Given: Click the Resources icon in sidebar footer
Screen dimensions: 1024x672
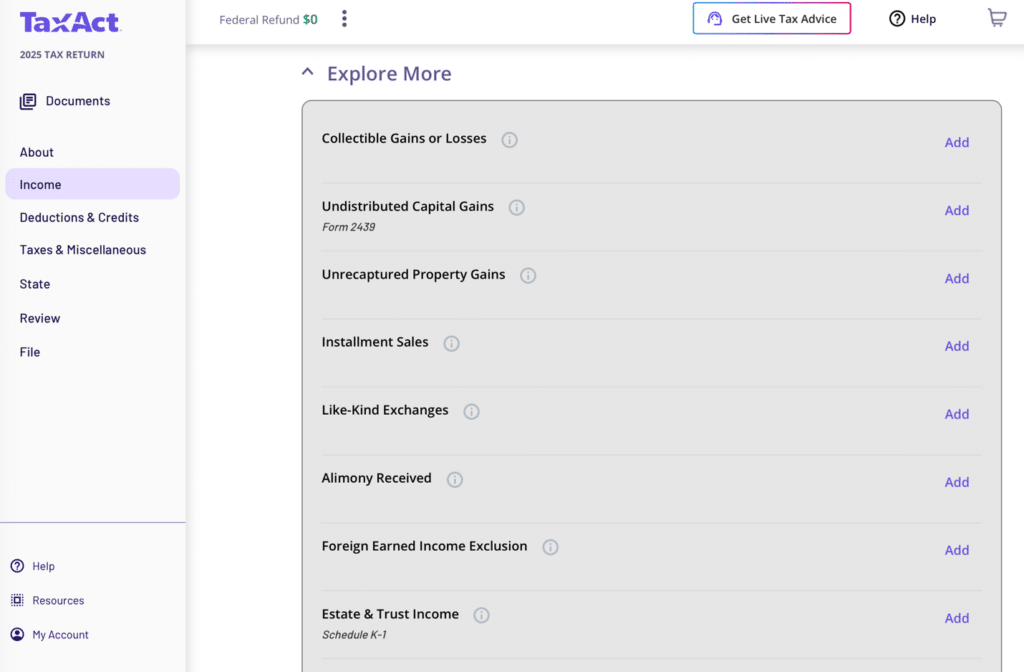Looking at the screenshot, I should (17, 600).
